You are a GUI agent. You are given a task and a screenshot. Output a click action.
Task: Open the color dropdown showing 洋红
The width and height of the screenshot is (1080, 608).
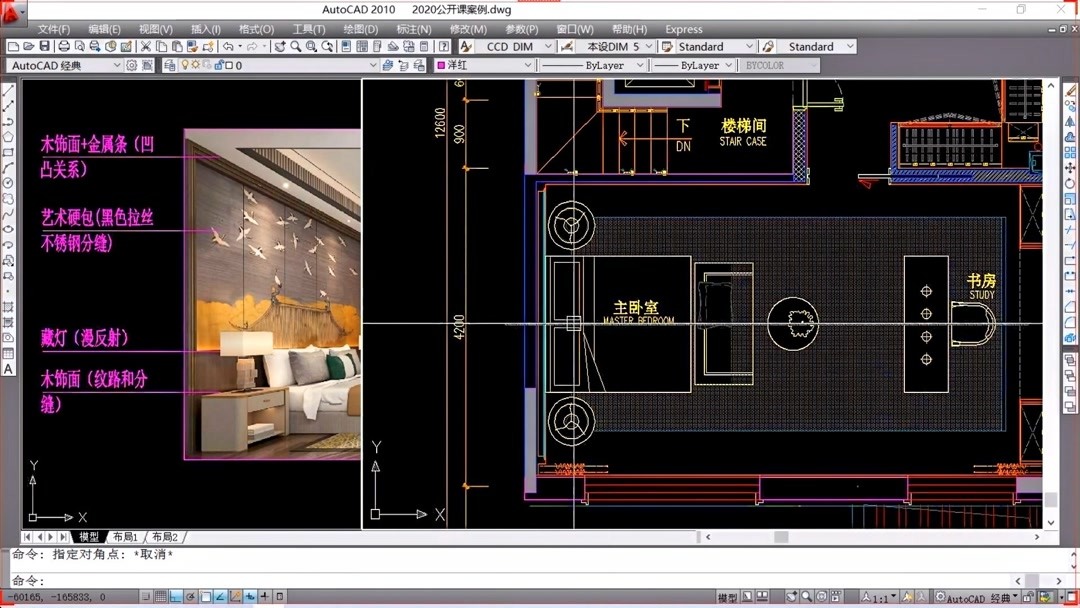click(480, 64)
